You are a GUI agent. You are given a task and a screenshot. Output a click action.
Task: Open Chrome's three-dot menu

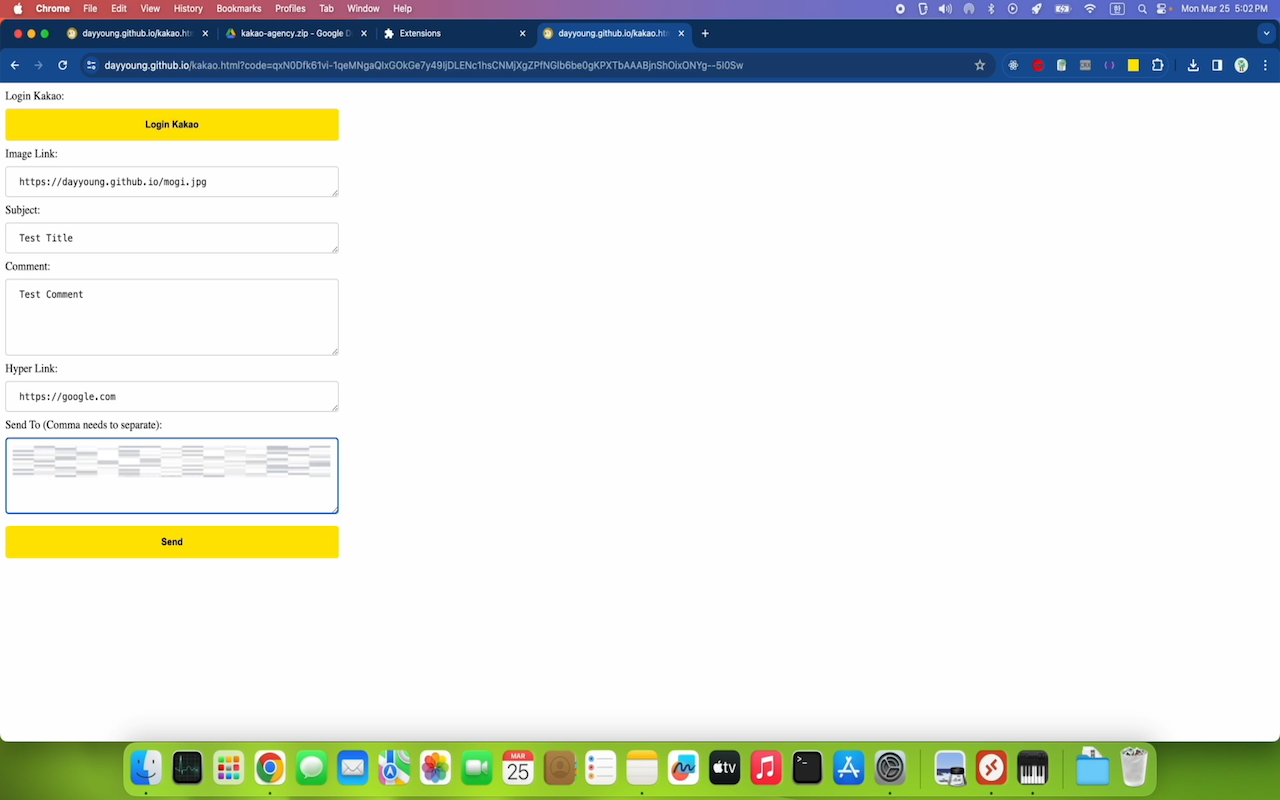(x=1265, y=65)
